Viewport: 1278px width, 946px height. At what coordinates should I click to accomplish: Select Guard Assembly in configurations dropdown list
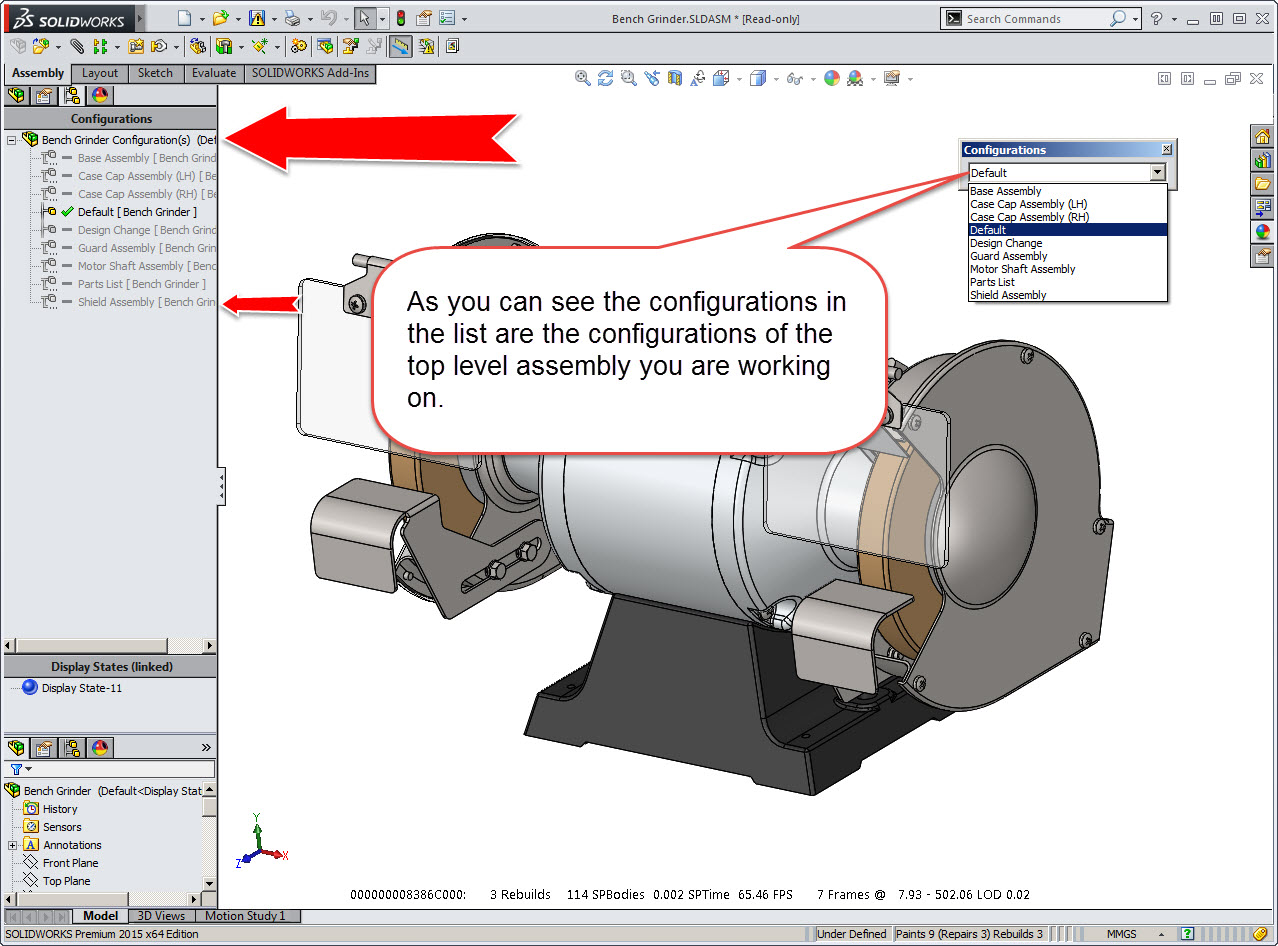(x=1067, y=256)
